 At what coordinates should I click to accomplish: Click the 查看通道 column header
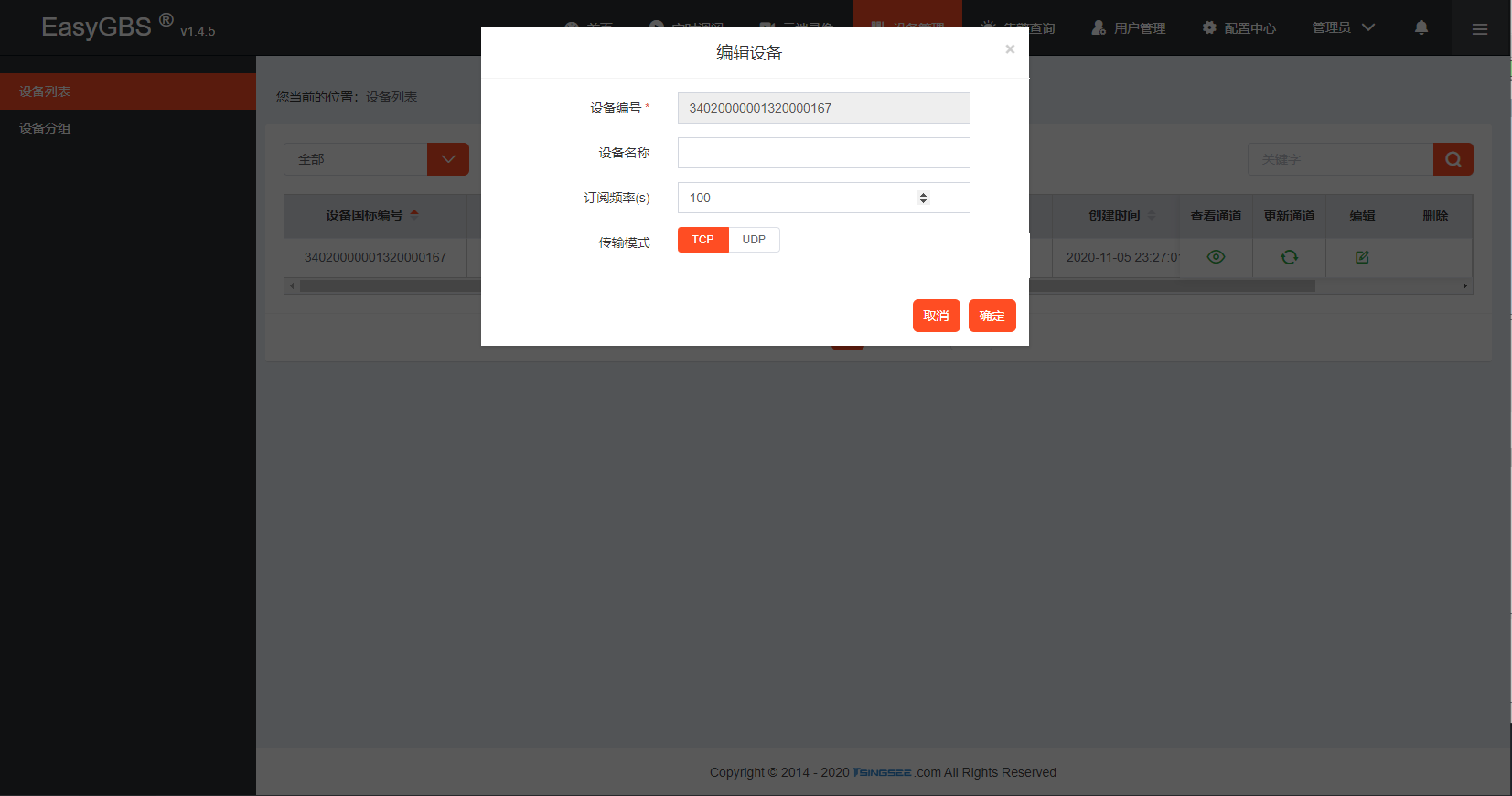click(x=1216, y=216)
